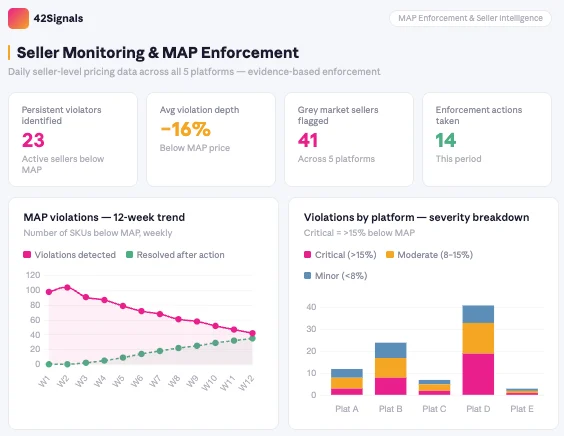Click the W3 x-axis label

point(81,381)
